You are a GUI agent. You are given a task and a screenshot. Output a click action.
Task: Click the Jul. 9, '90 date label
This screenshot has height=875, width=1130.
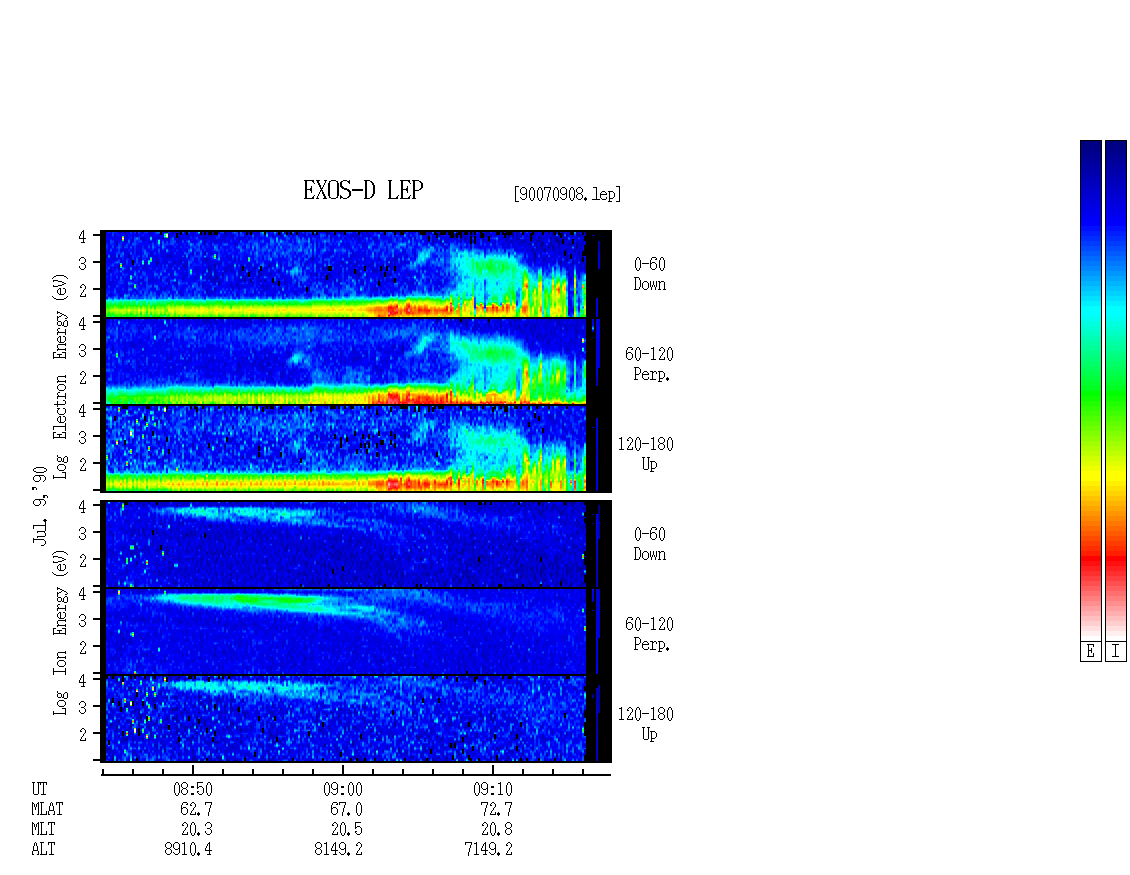tap(40, 506)
